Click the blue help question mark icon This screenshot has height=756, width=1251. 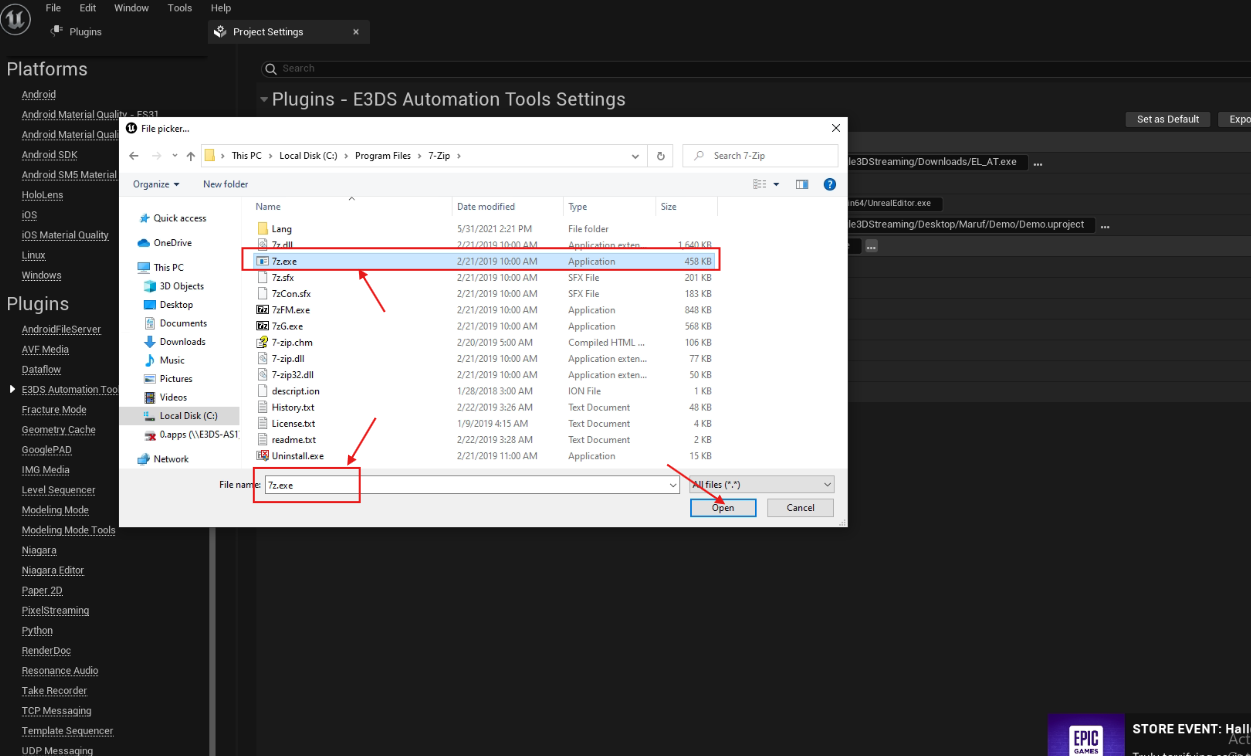(x=829, y=184)
